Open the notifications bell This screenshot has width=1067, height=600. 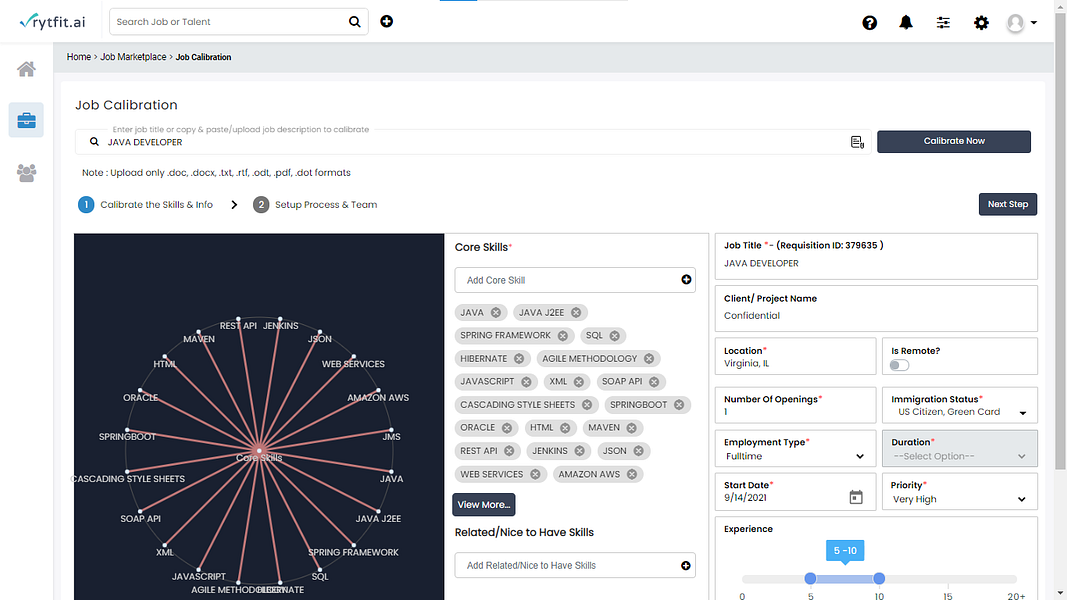[x=906, y=22]
